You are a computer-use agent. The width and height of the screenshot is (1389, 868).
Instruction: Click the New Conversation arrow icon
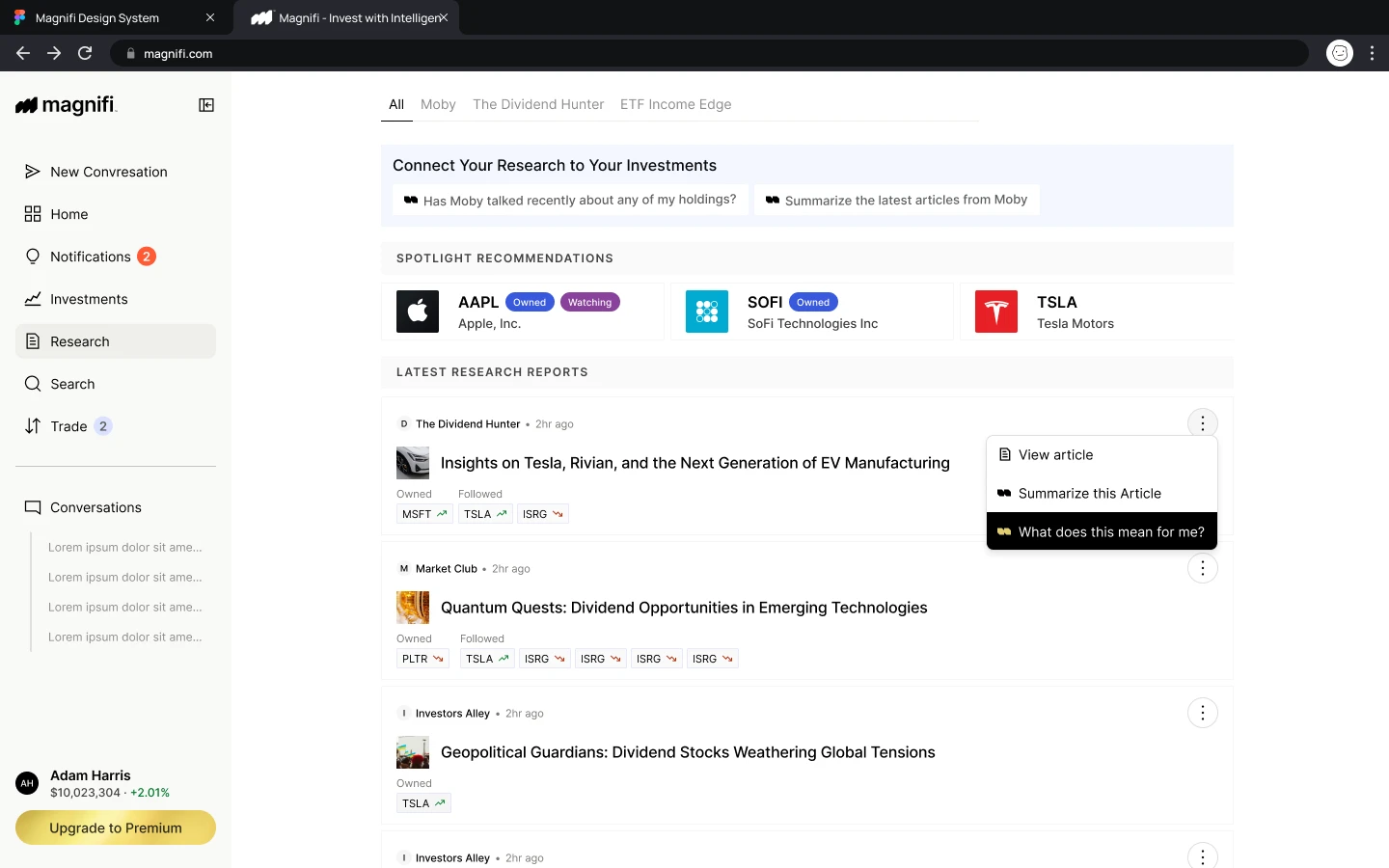pyautogui.click(x=33, y=172)
